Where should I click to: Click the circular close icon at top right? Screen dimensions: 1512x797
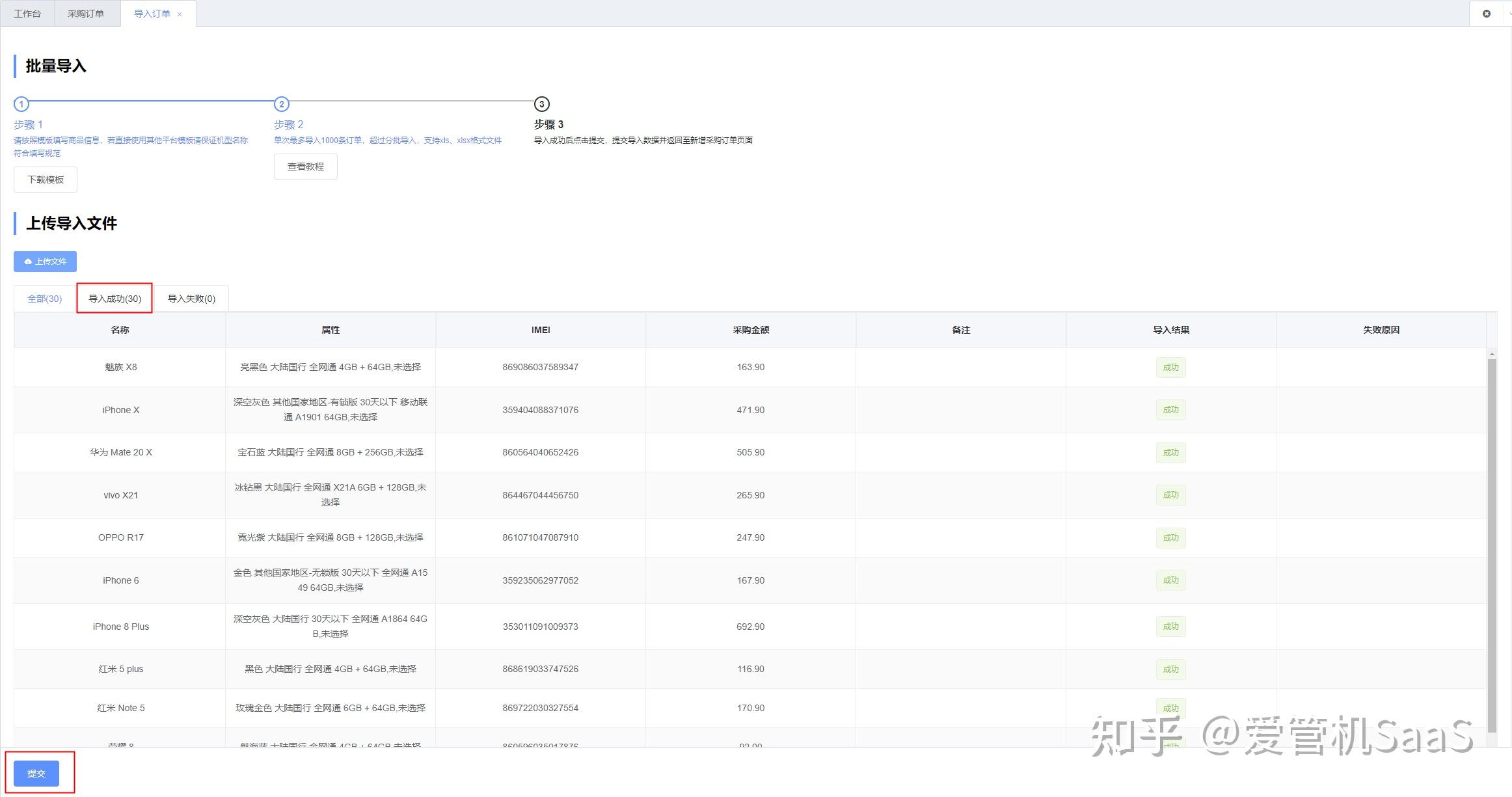pos(1487,14)
